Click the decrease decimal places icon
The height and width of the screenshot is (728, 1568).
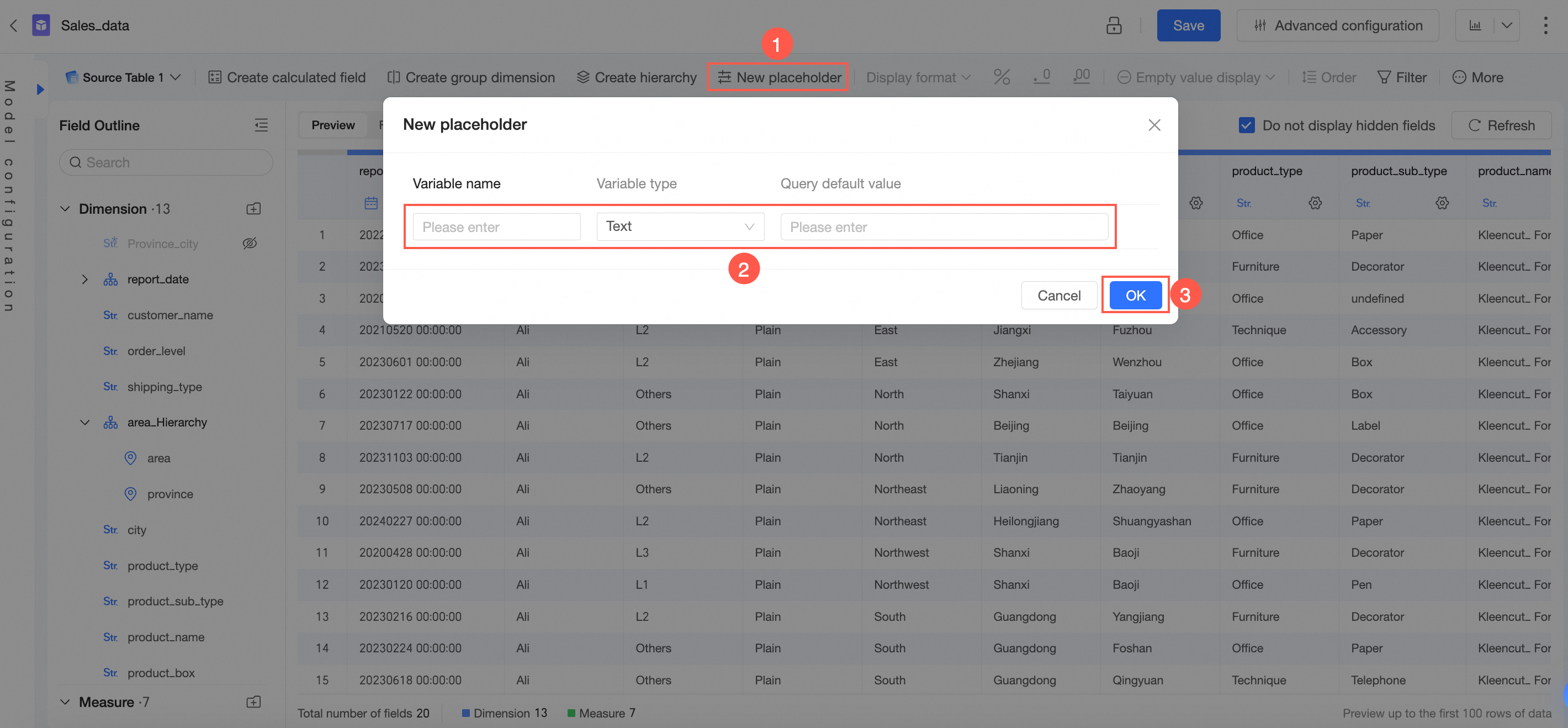[1041, 77]
